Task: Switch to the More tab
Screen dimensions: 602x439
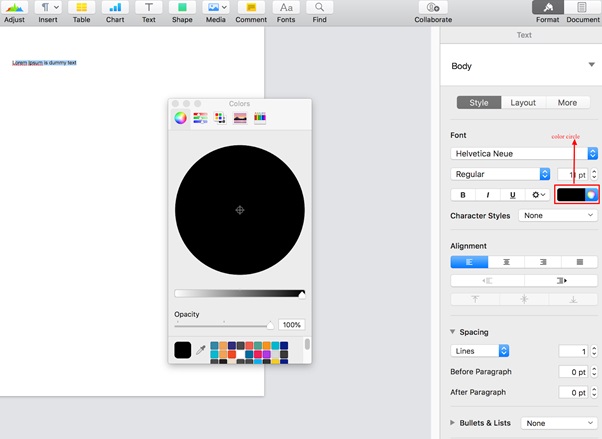Action: [x=567, y=103]
